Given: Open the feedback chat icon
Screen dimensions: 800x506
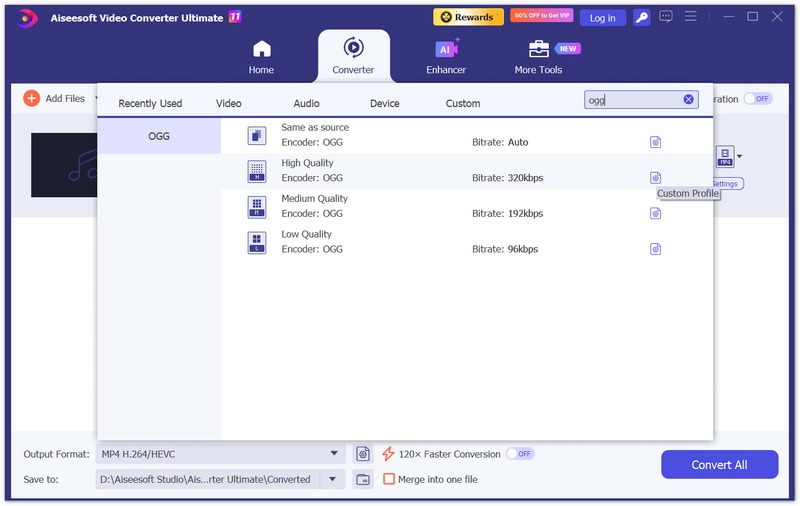Looking at the screenshot, I should (x=665, y=17).
